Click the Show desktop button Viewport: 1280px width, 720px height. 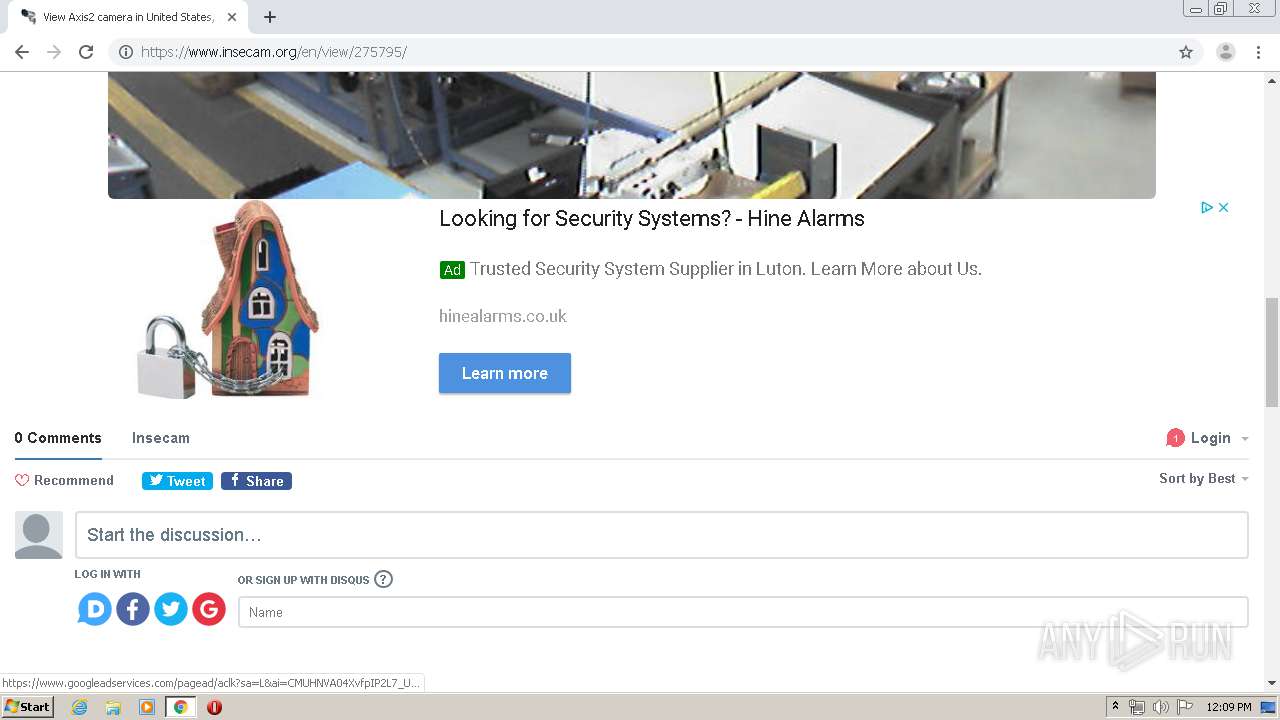[x=1269, y=707]
